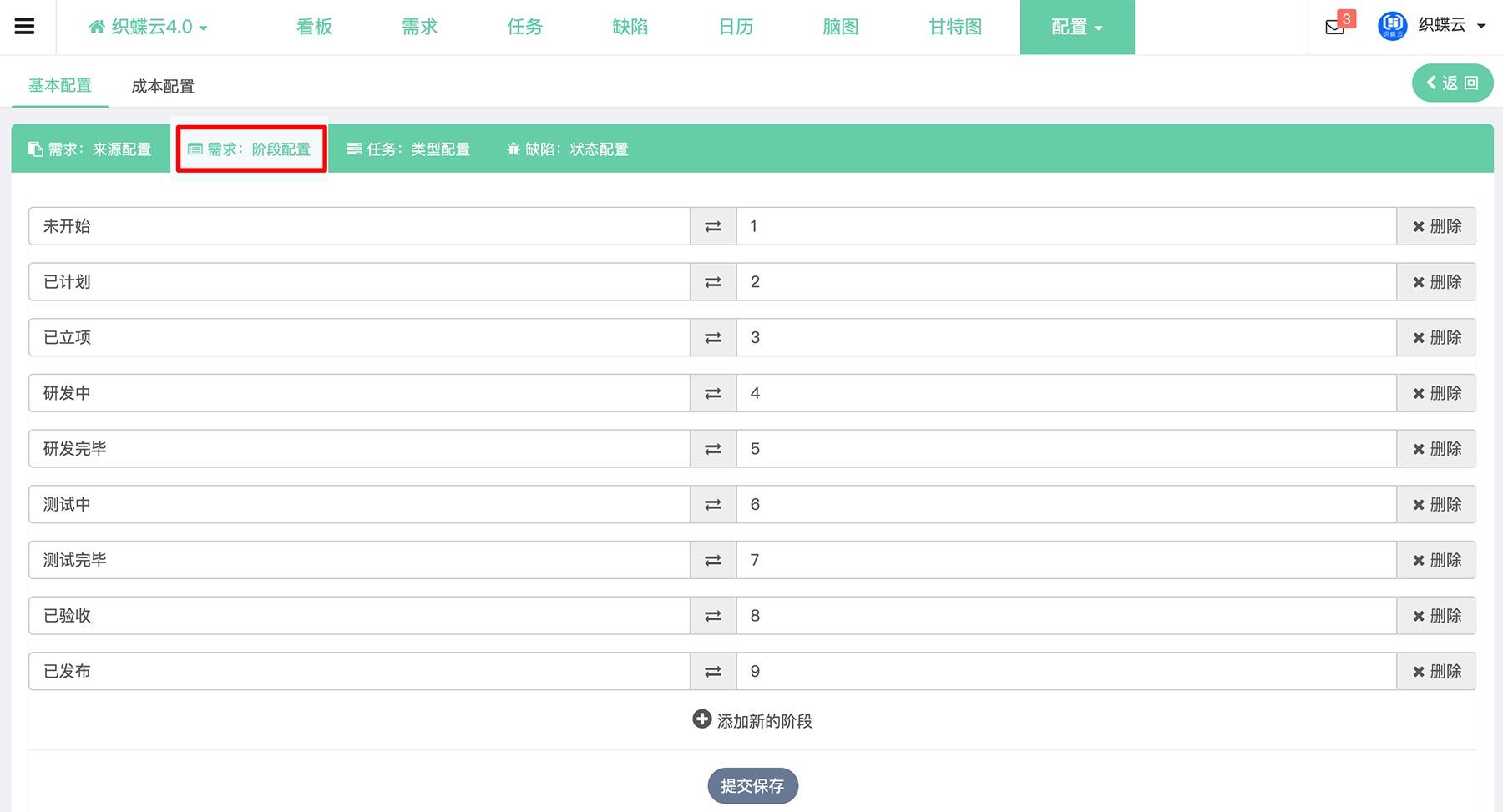The width and height of the screenshot is (1503, 812).
Task: Delete the 研发中 stage
Action: pos(1436,393)
